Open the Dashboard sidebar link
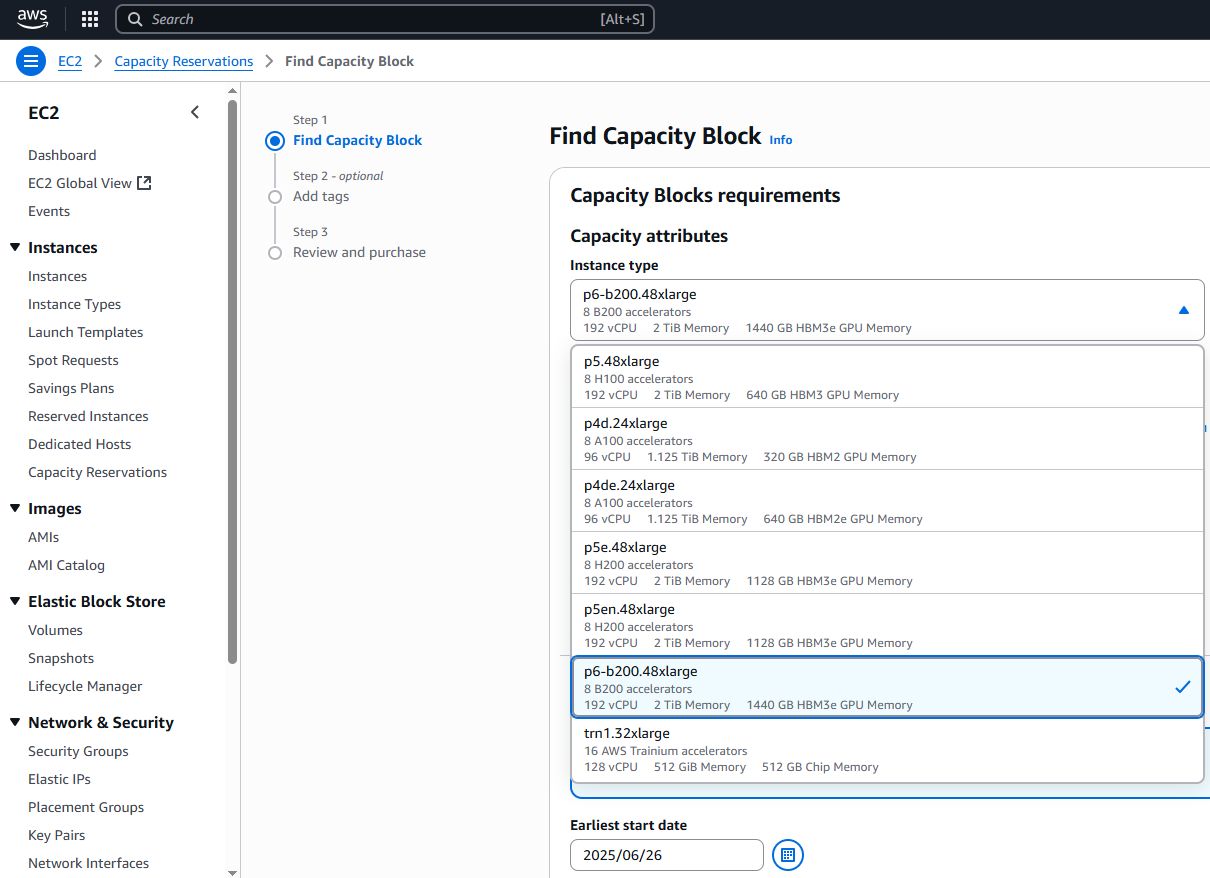The width and height of the screenshot is (1210, 878). click(62, 155)
